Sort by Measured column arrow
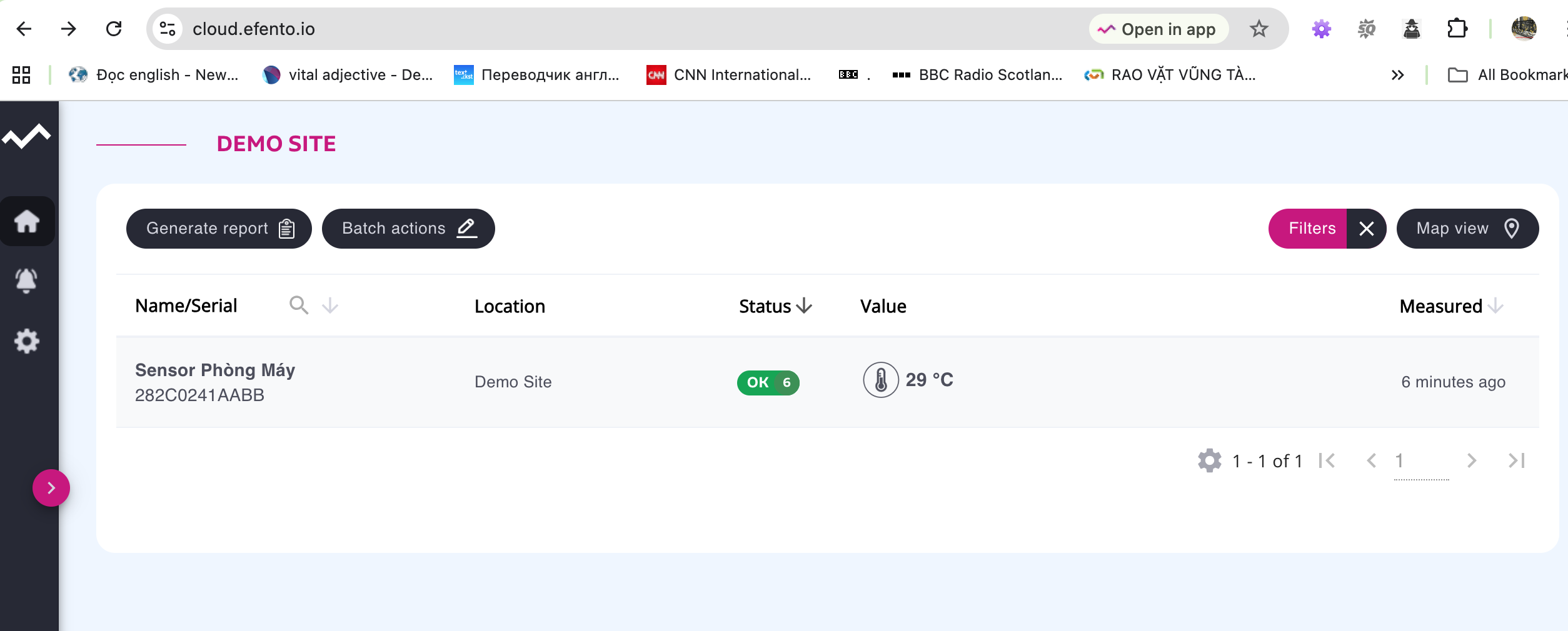Viewport: 1568px width, 631px height. [x=1496, y=306]
